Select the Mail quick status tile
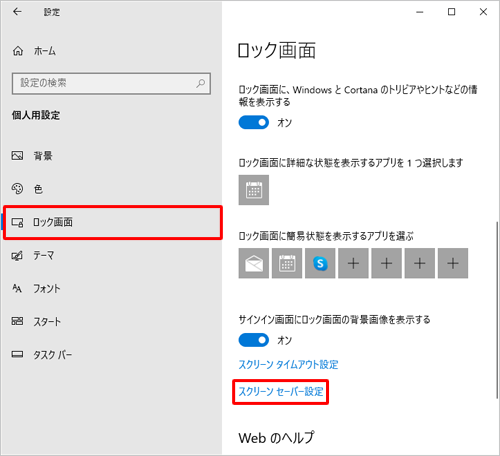Screen dimensions: 500x456 (x=254, y=263)
